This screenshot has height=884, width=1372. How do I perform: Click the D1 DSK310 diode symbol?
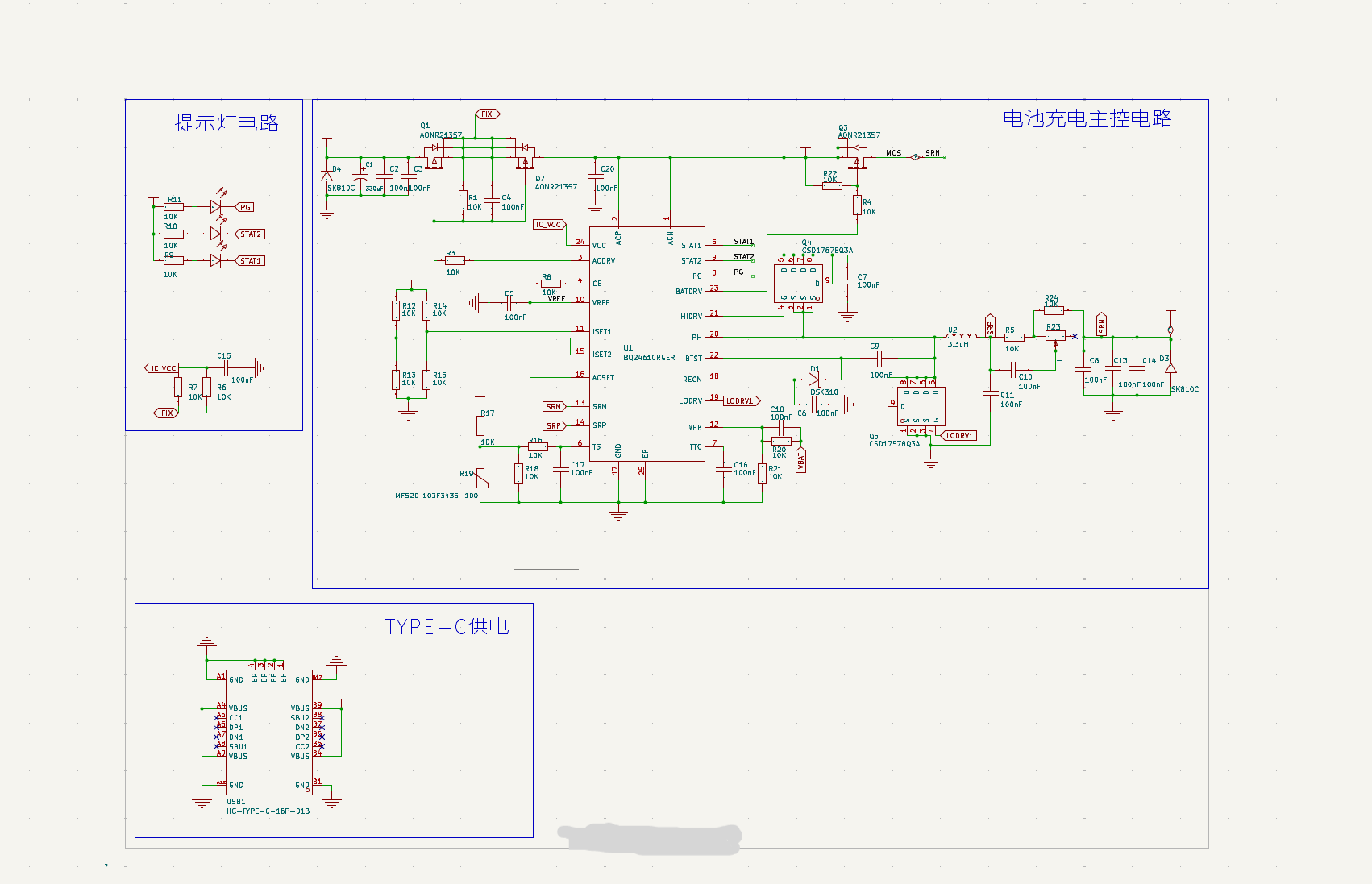point(813,380)
